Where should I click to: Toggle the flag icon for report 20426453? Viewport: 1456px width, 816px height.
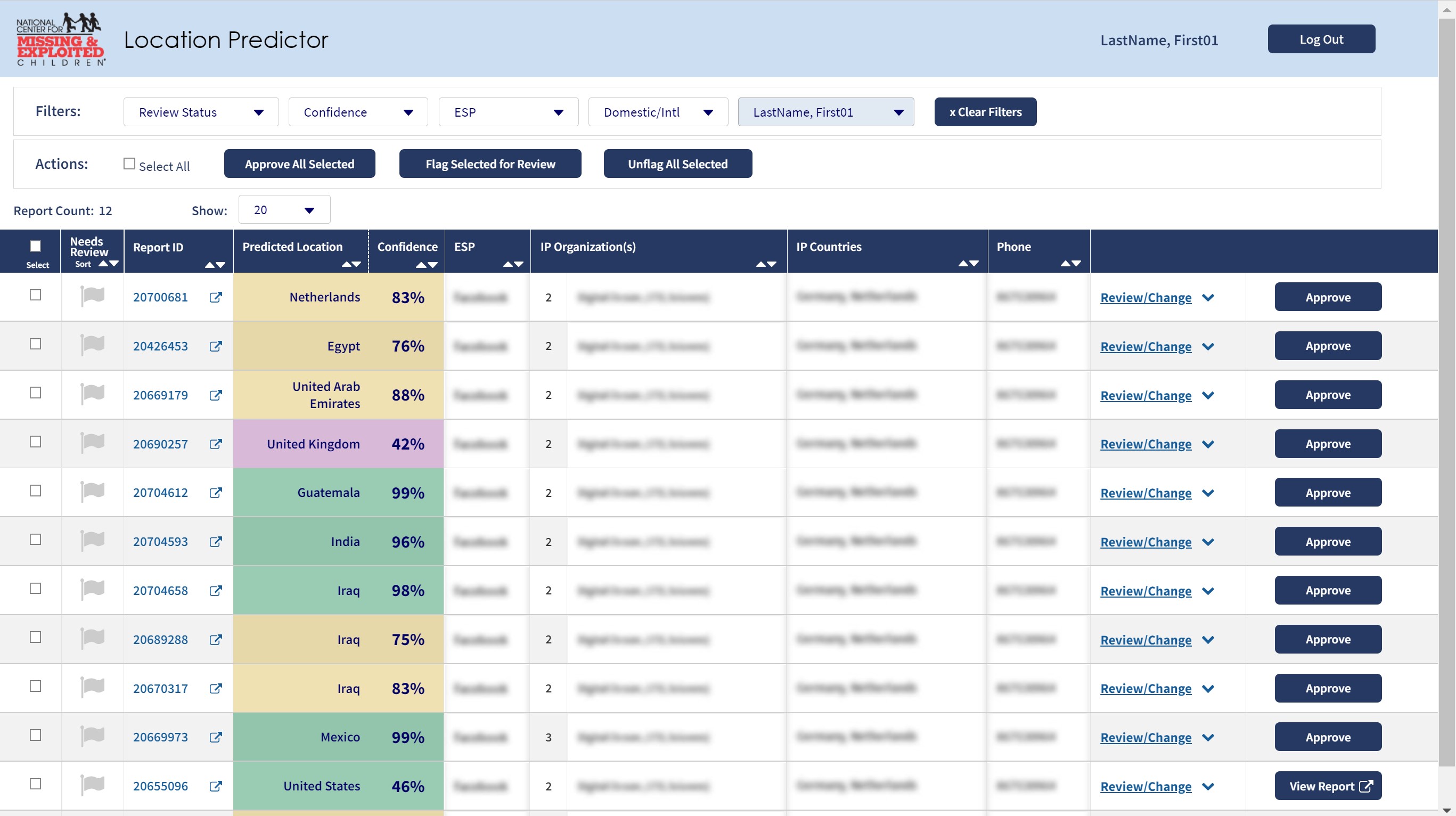[x=92, y=345]
